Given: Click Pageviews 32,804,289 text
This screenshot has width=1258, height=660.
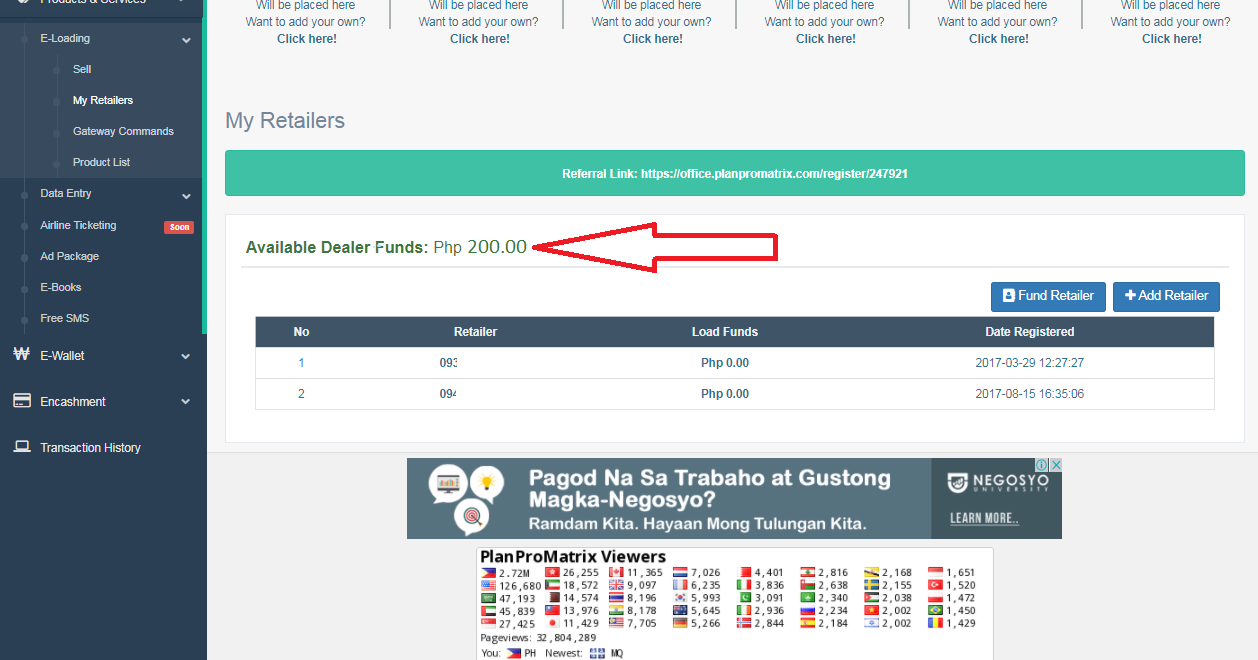Looking at the screenshot, I should click(x=538, y=637).
